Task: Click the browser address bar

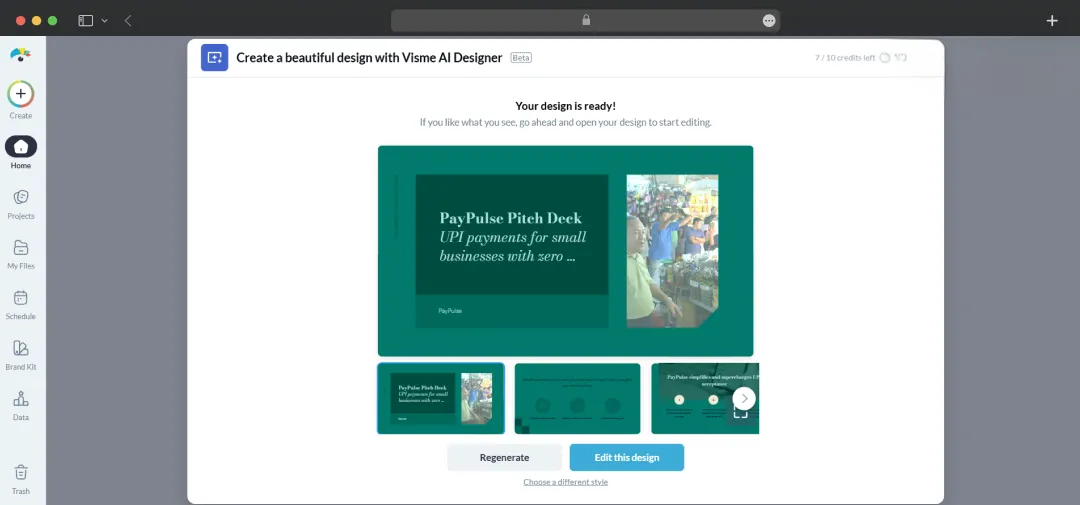Action: [x=585, y=21]
